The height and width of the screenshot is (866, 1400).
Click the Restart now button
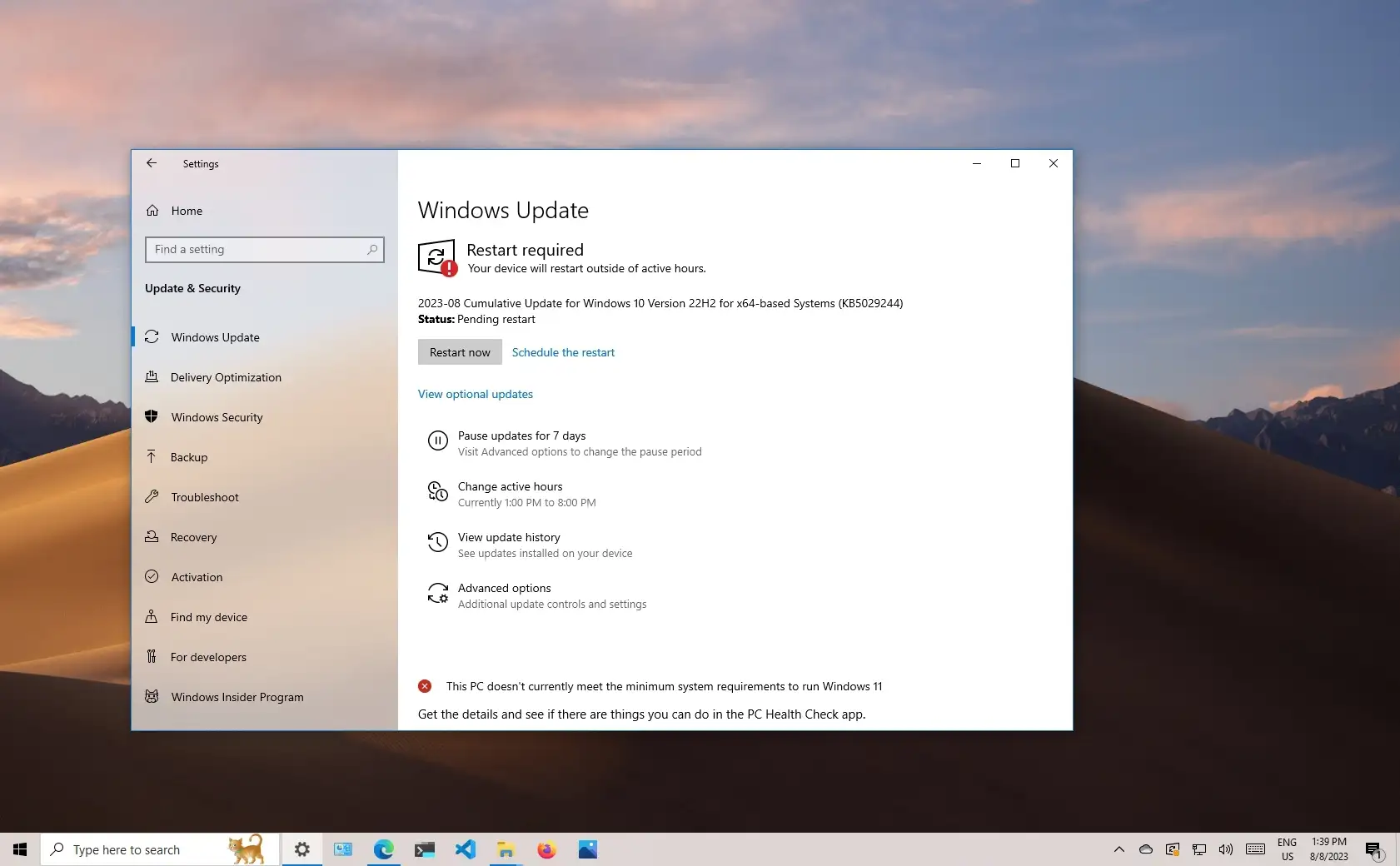(x=460, y=352)
